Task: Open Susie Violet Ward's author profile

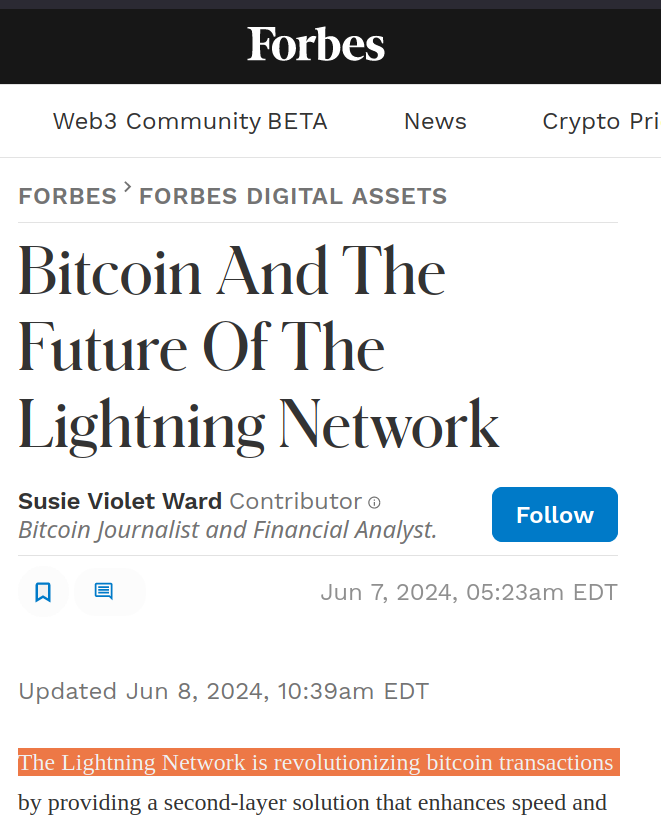Action: 120,502
